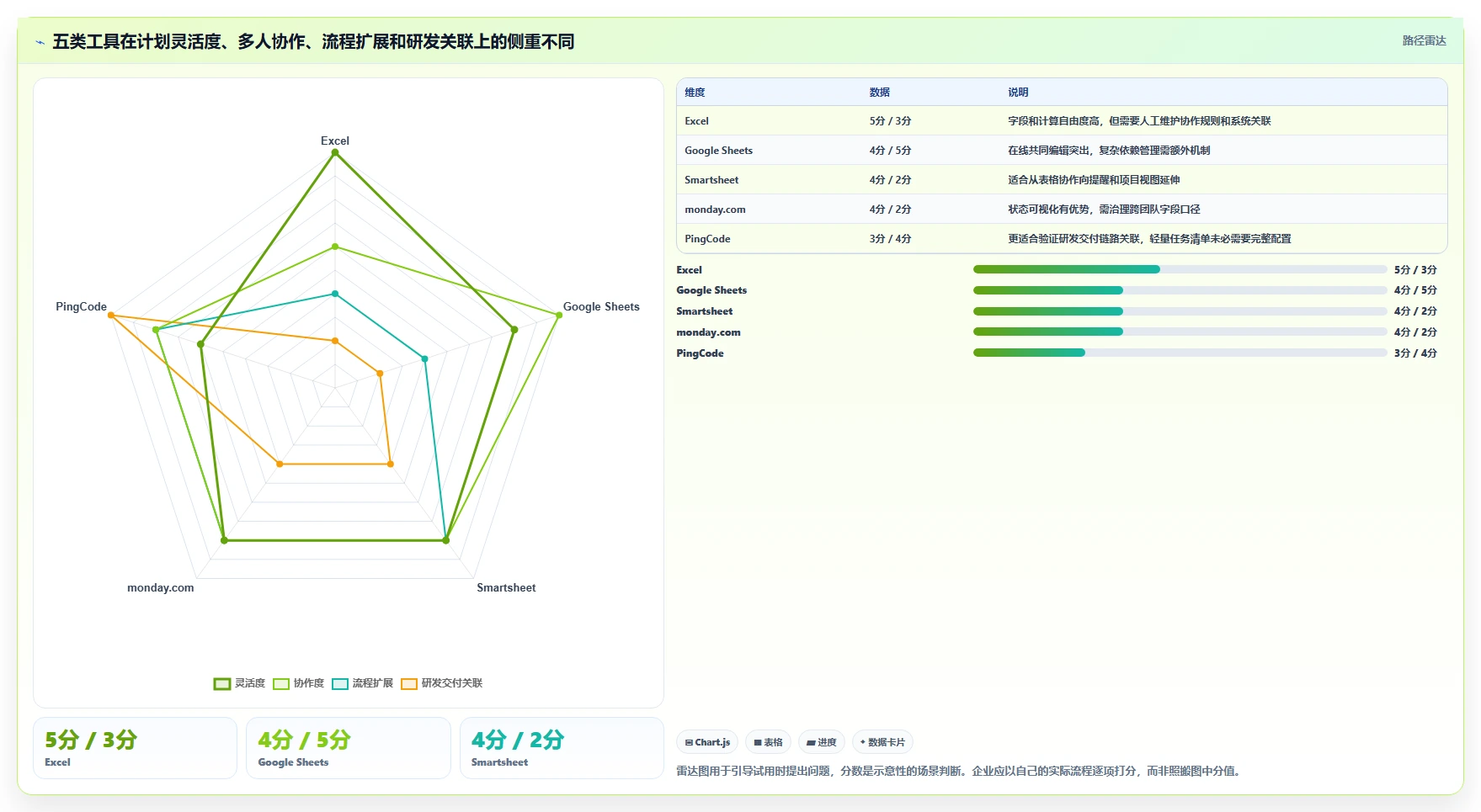The image size is (1481, 812).
Task: Click the PingCode label in the progress list
Action: point(700,353)
